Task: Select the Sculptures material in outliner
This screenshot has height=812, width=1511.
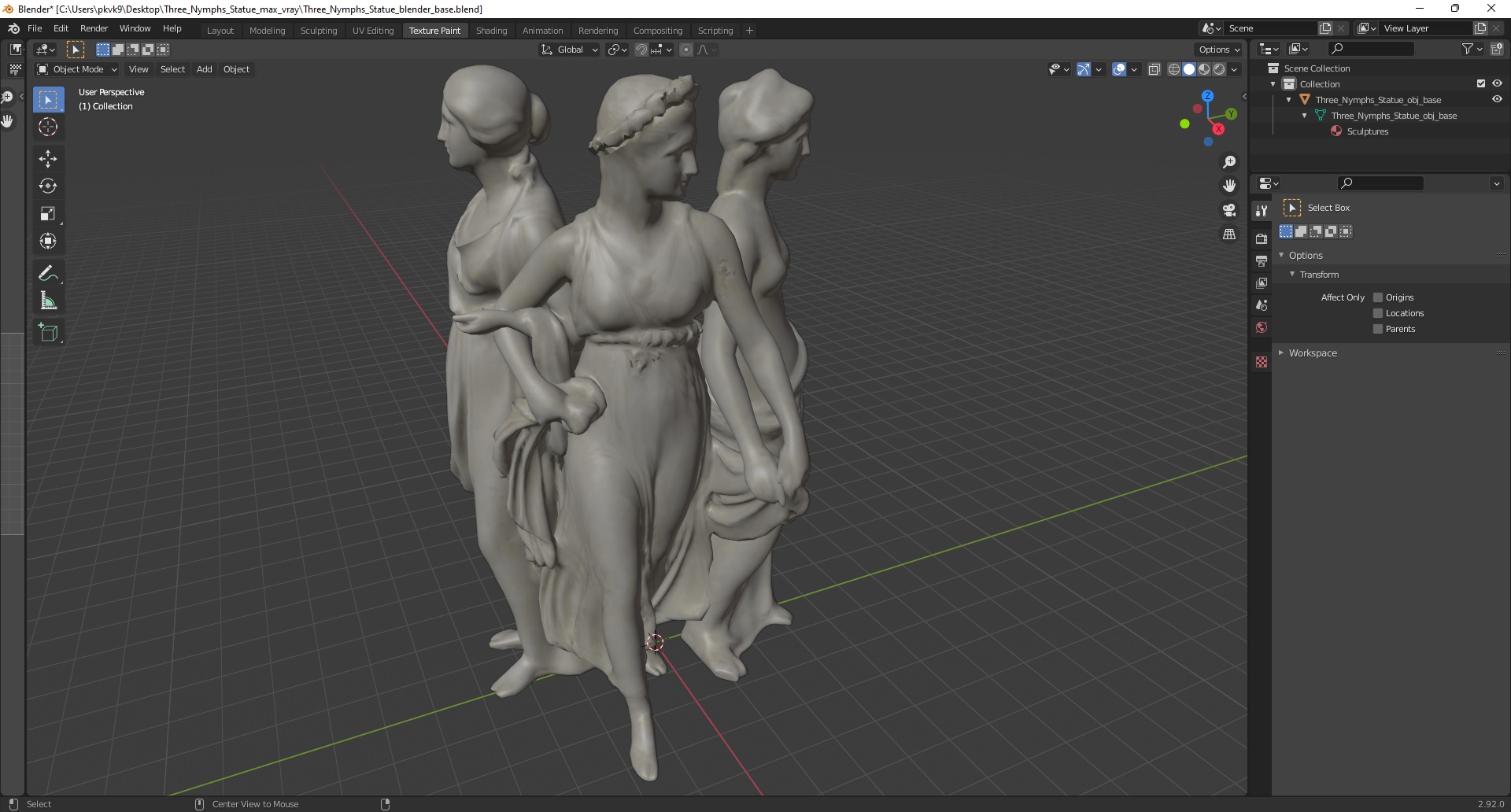Action: pos(1367,131)
